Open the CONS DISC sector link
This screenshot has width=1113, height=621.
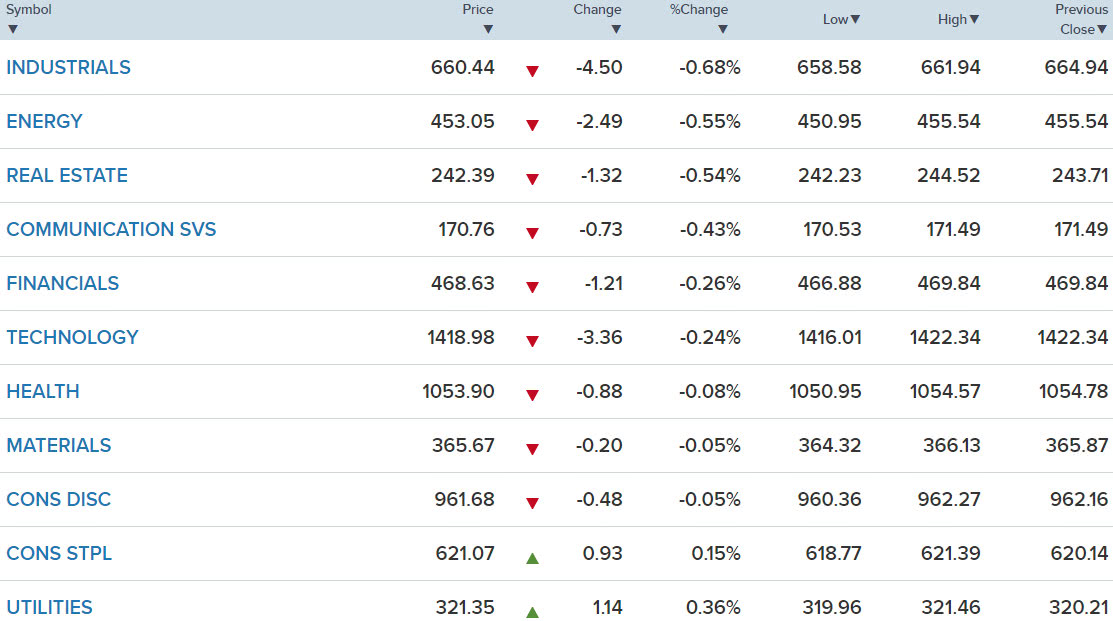(x=58, y=499)
